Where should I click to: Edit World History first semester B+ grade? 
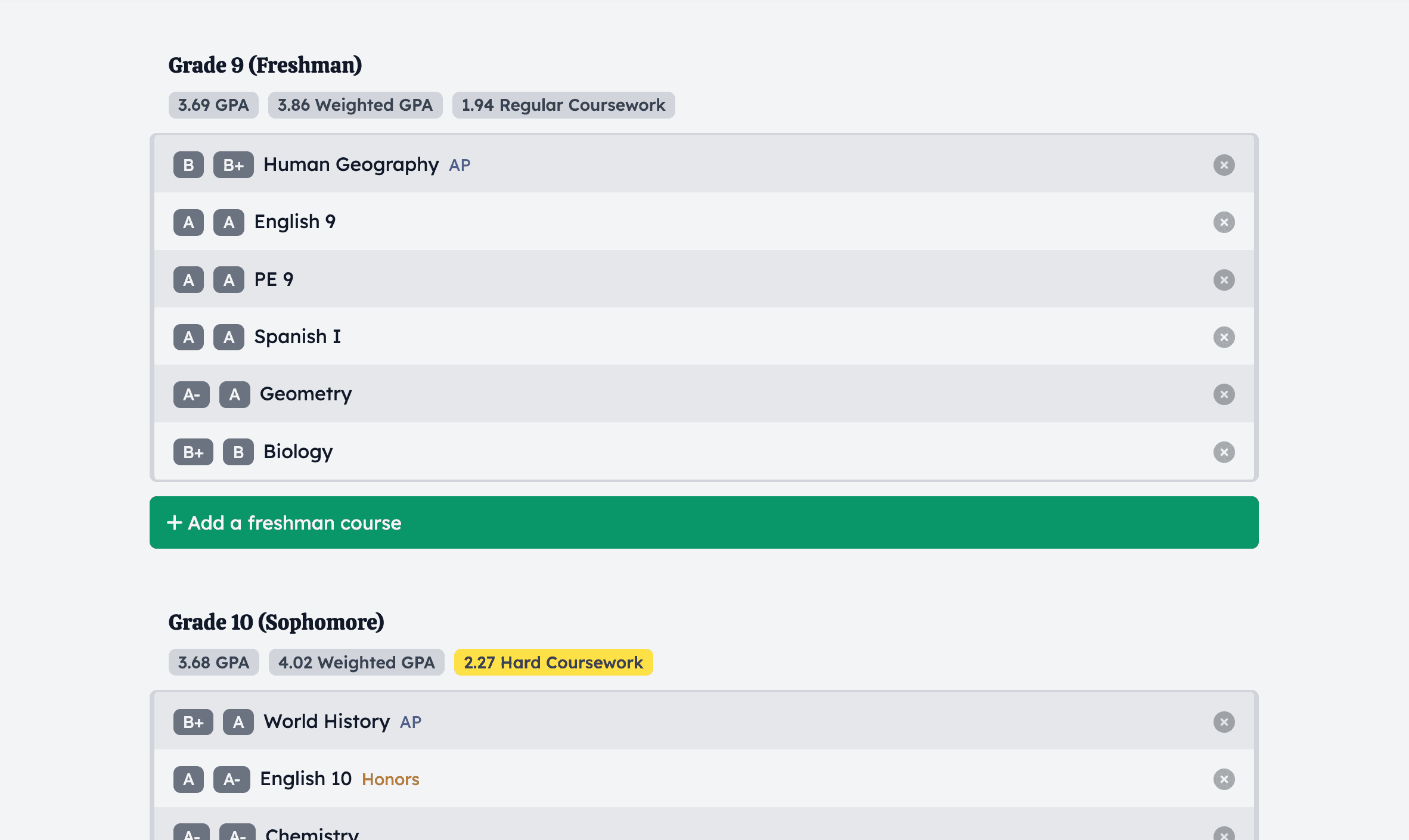(193, 722)
